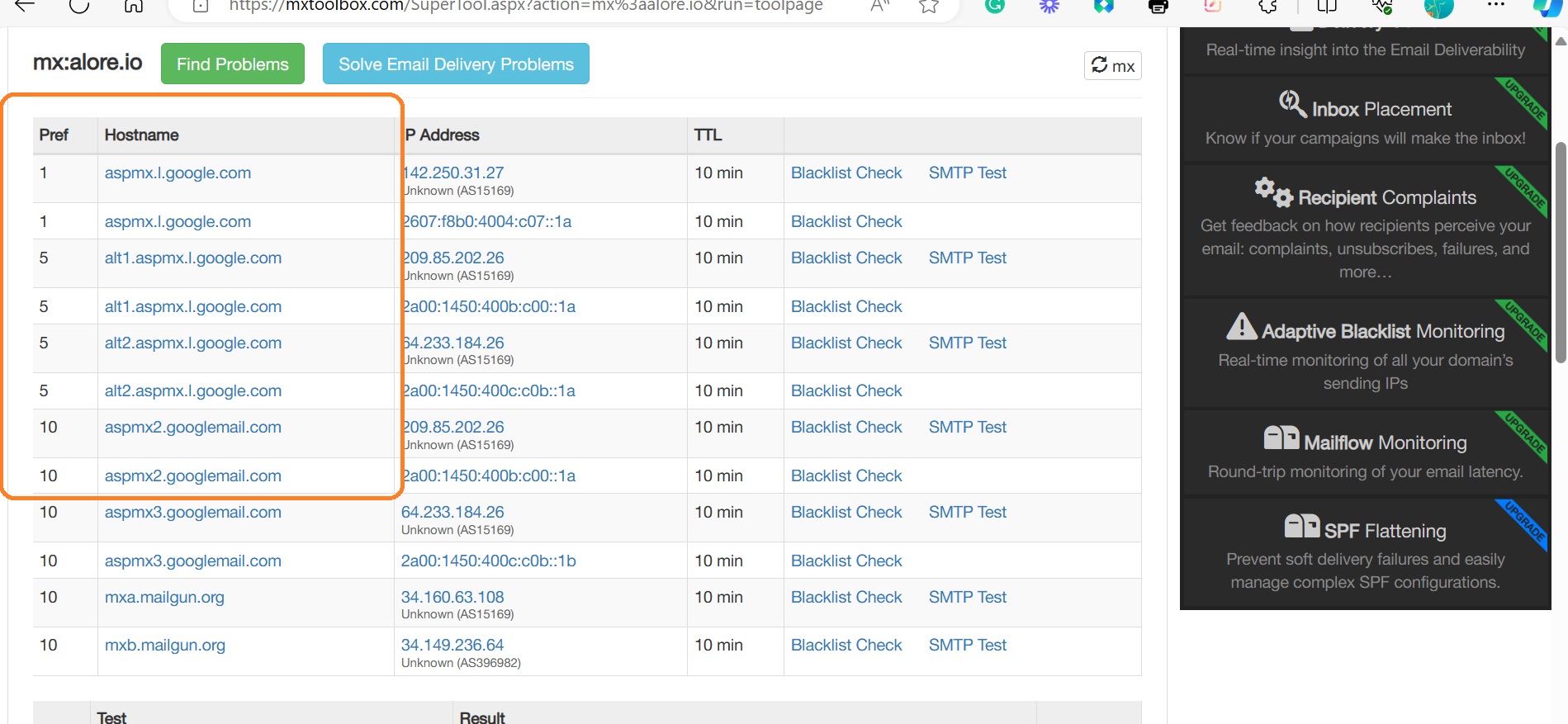Open aspmx.l.google.com in the 2607:f8b0 row

coord(178,221)
